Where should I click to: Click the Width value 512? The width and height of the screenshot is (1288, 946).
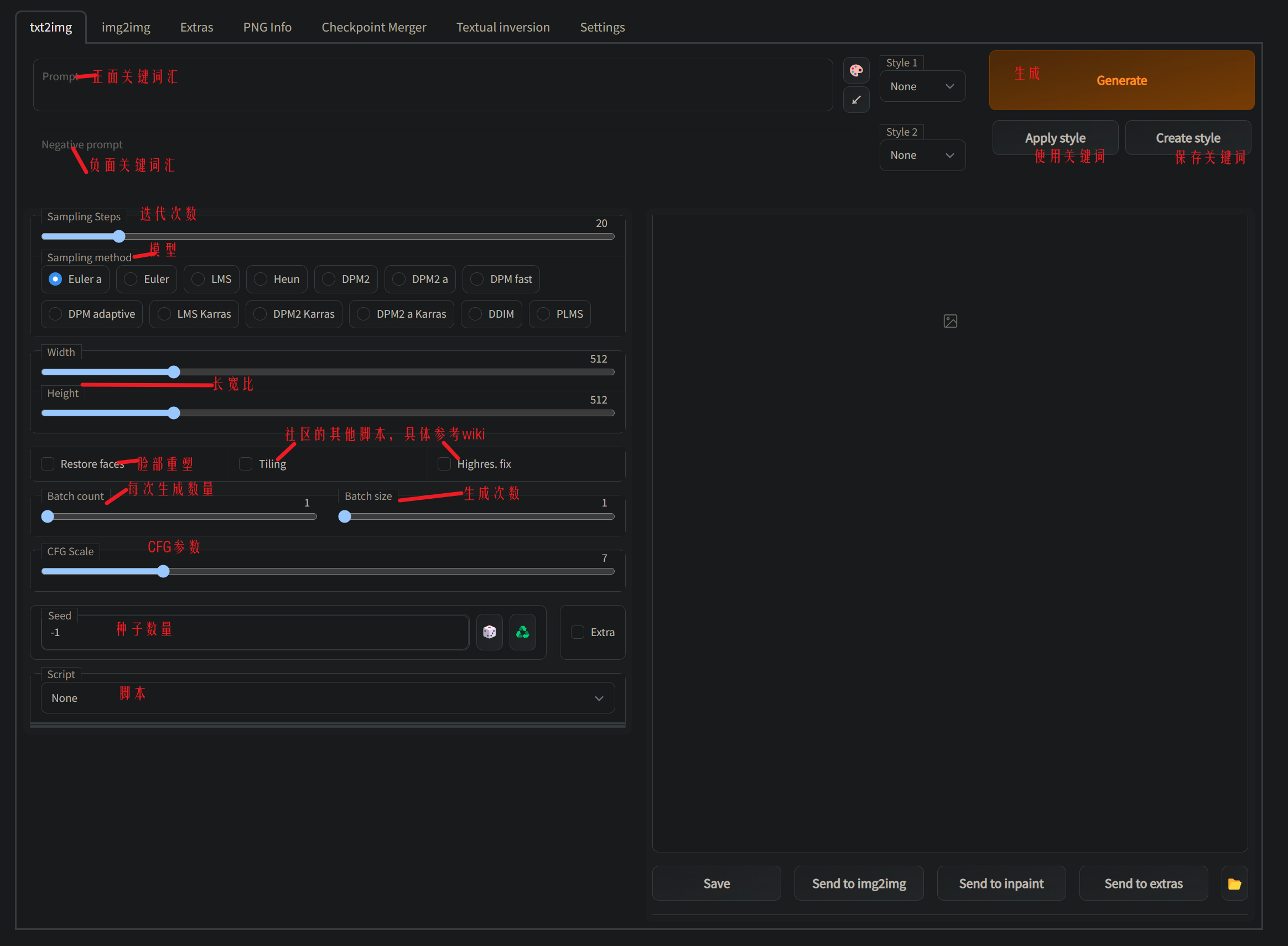coord(599,359)
